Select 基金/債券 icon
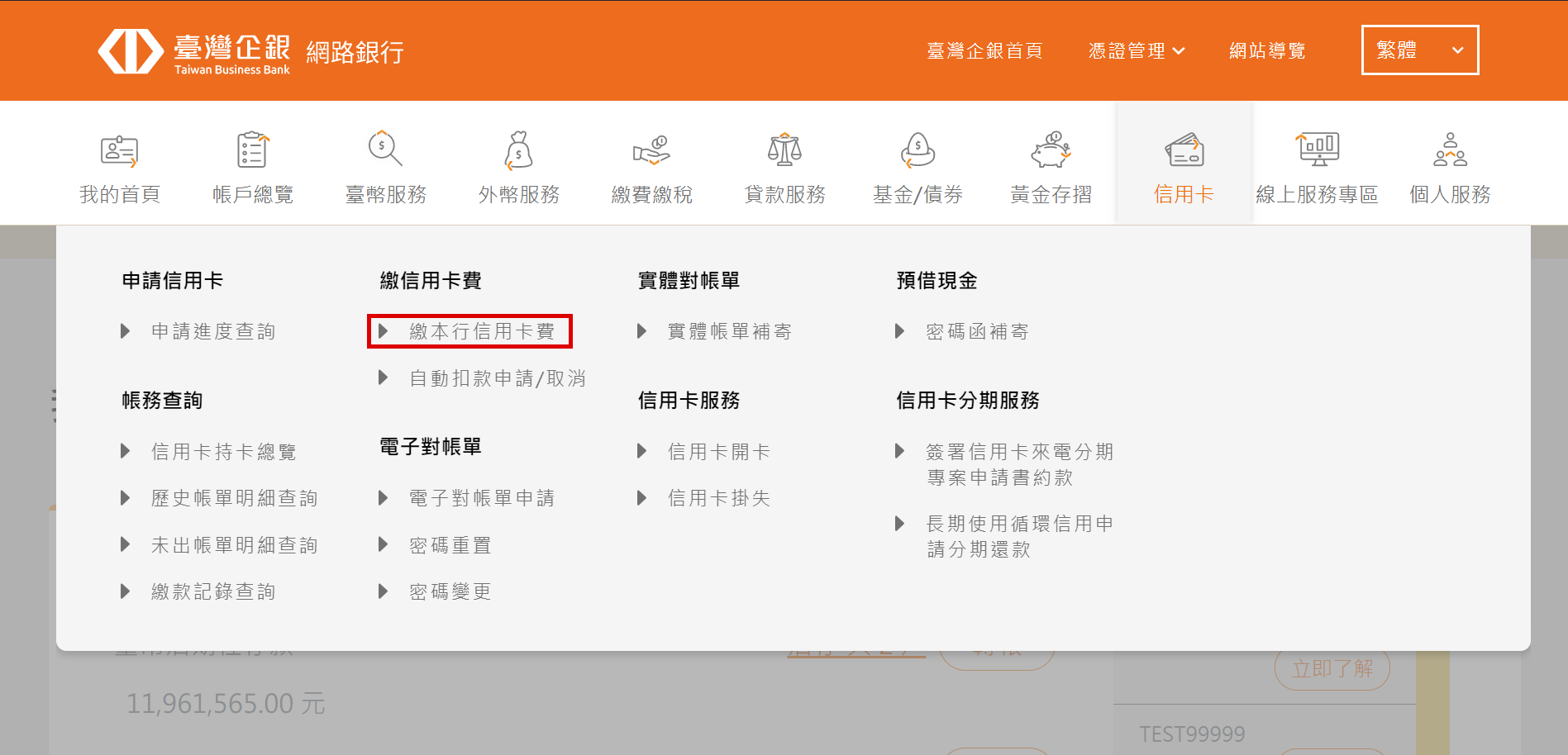This screenshot has width=1568, height=755. click(x=917, y=150)
